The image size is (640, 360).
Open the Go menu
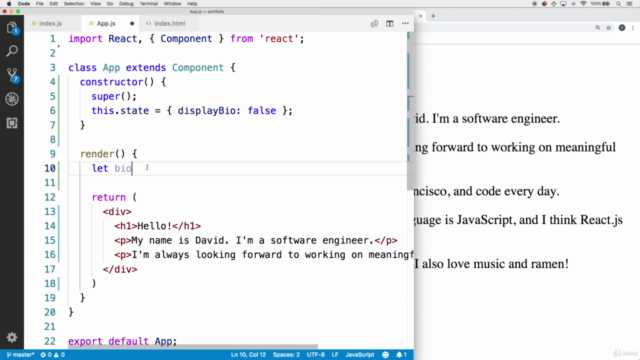110,4
